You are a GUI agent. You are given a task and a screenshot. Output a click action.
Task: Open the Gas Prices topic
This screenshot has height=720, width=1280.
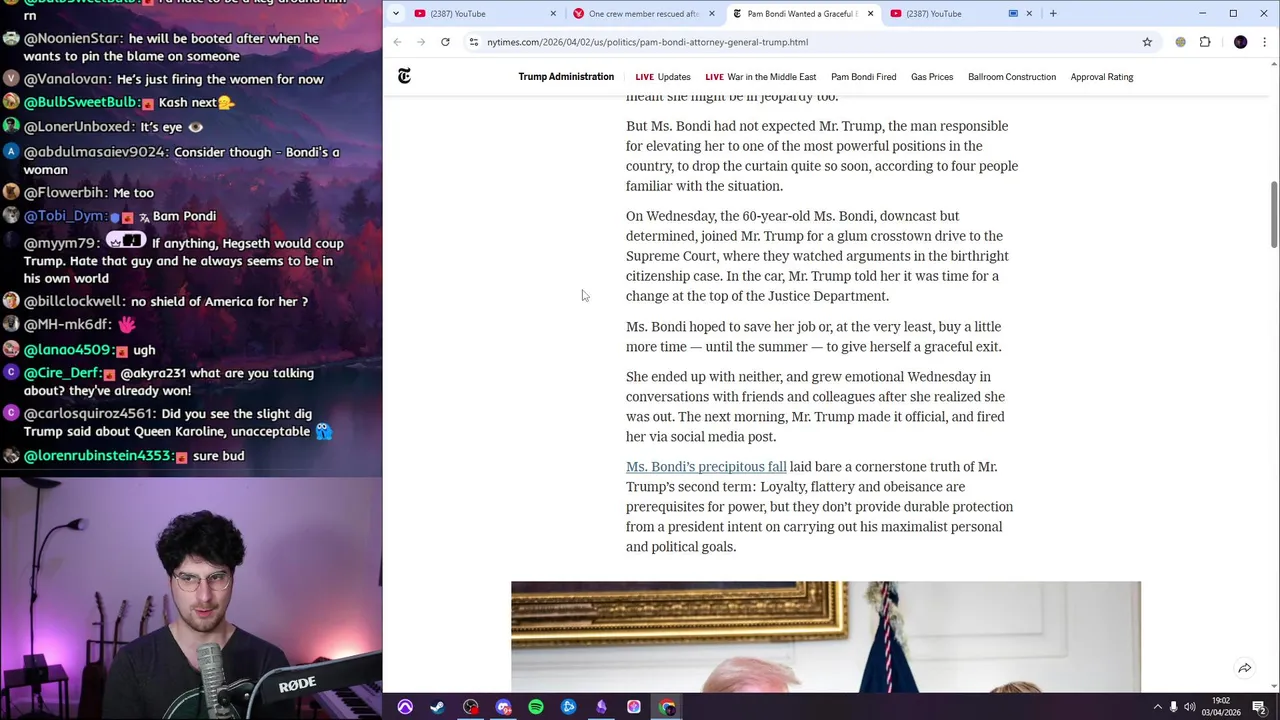coord(932,77)
